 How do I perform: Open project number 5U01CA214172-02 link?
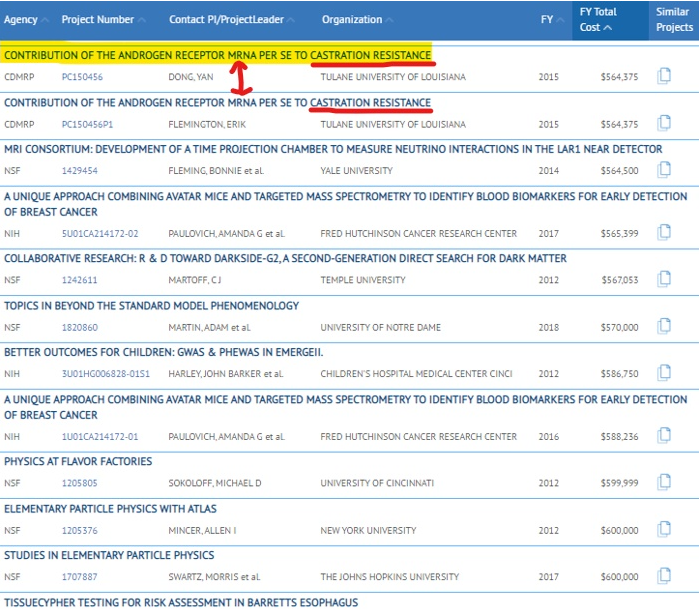(x=100, y=234)
